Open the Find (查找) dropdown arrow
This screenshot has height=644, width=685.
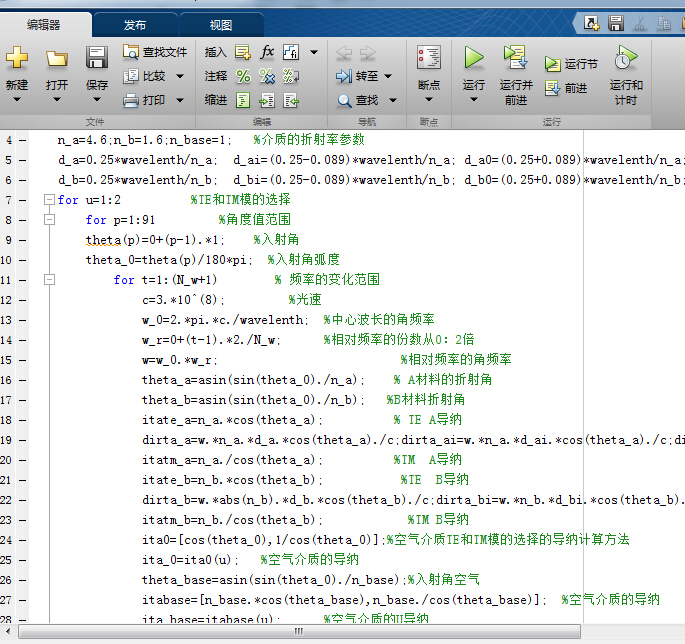click(x=393, y=100)
